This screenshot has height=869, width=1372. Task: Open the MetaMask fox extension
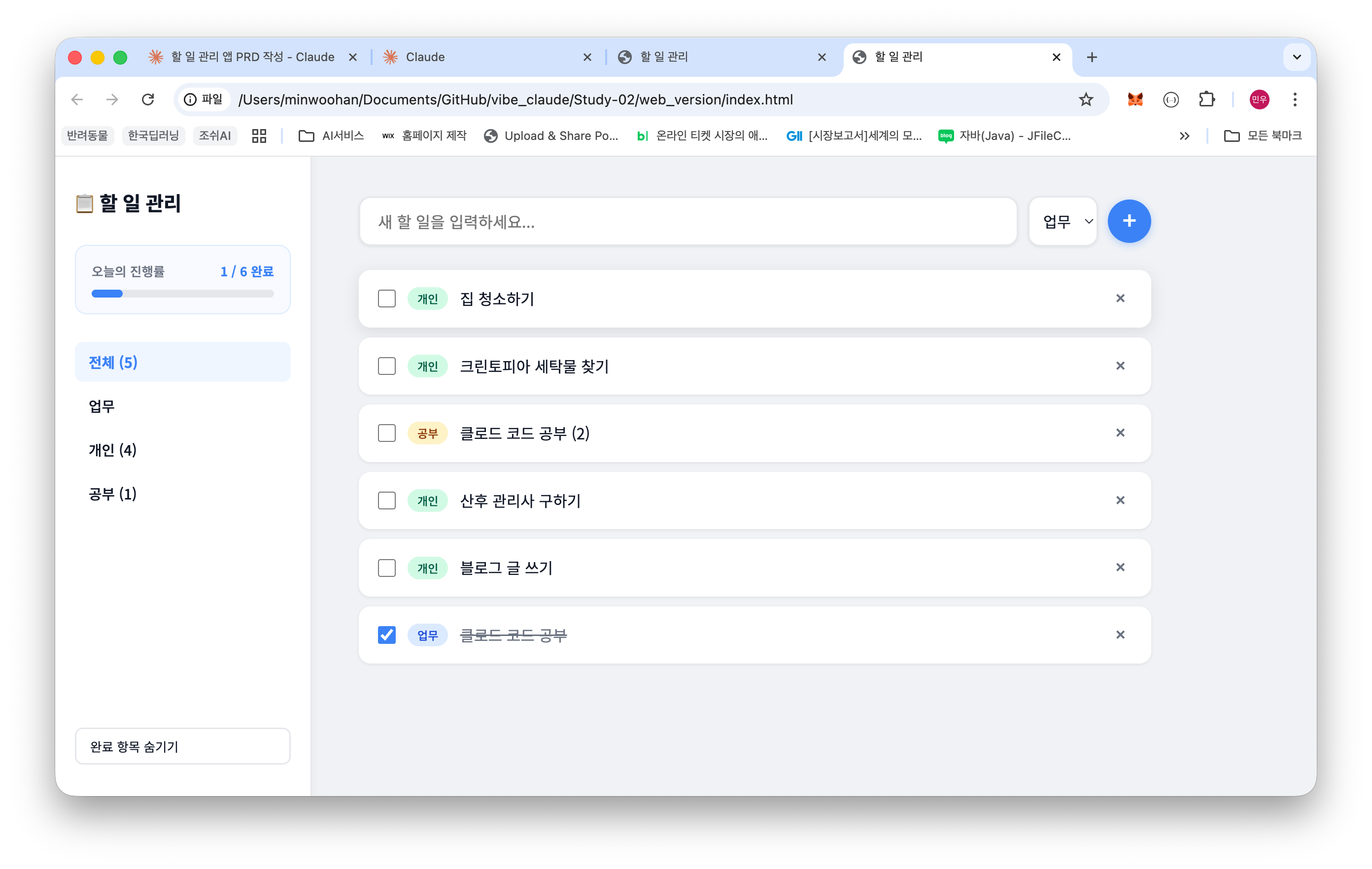pos(1135,100)
